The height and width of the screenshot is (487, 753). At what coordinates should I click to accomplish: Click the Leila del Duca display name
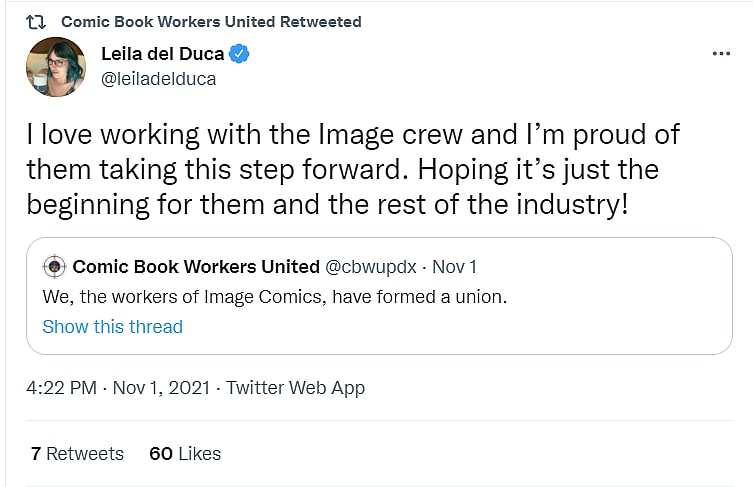pyautogui.click(x=163, y=54)
